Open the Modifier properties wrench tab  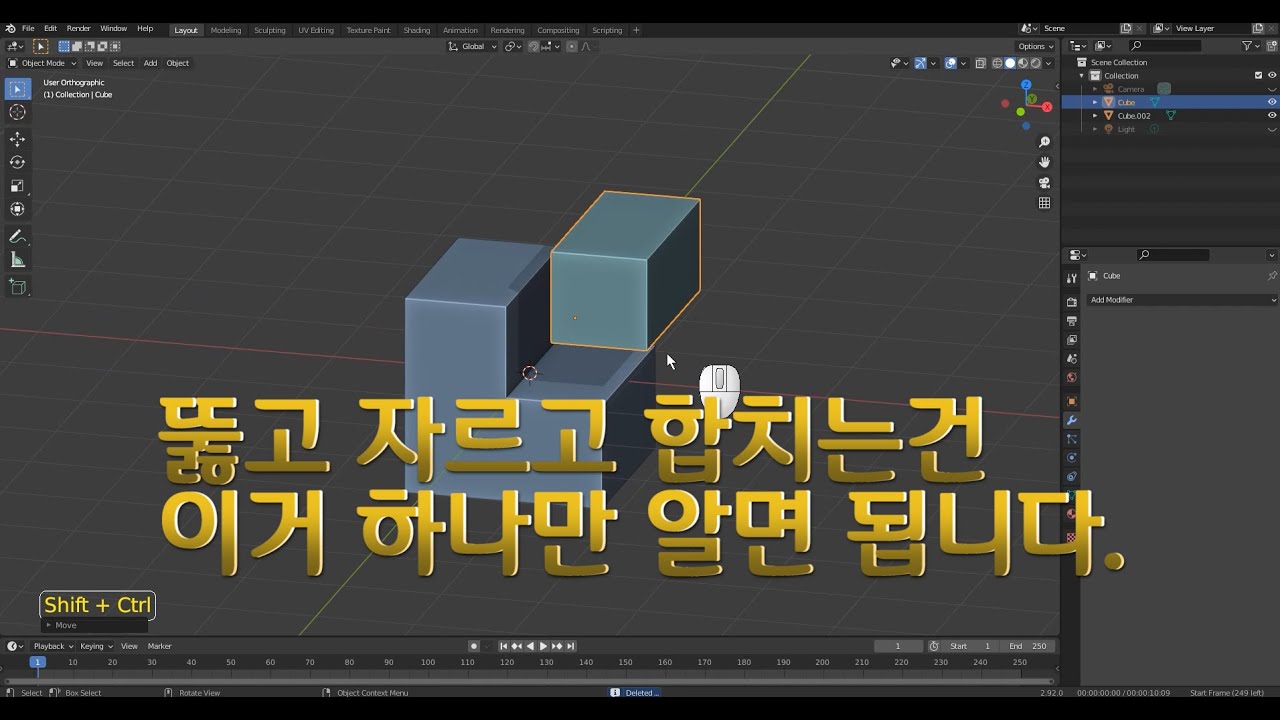1072,420
